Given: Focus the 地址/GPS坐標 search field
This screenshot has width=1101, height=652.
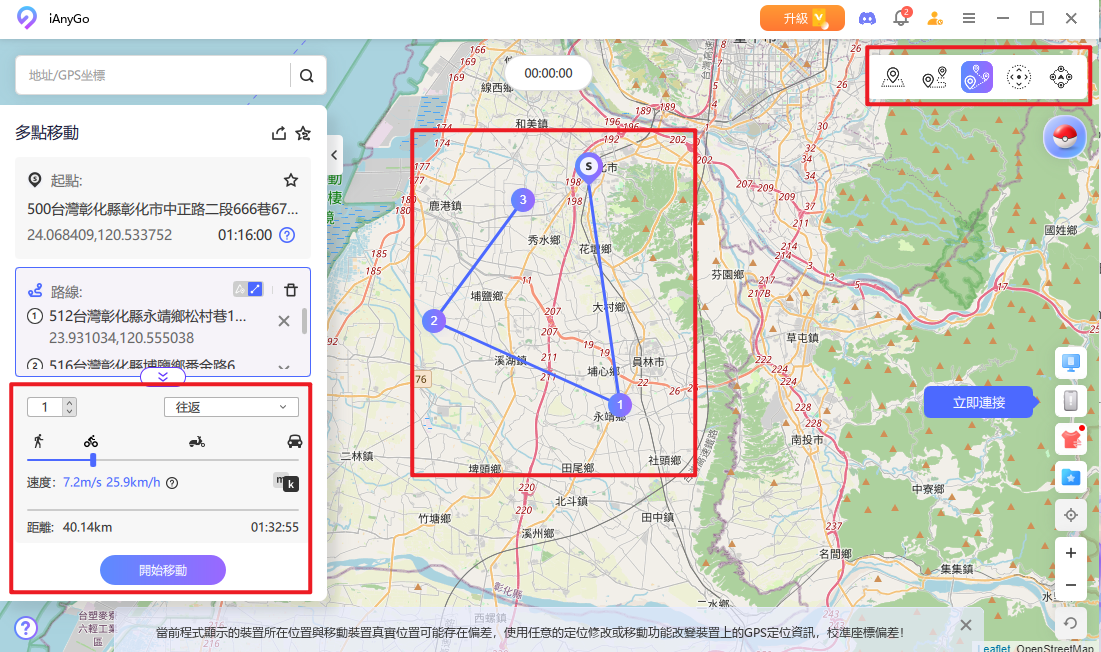Looking at the screenshot, I should click(x=152, y=75).
